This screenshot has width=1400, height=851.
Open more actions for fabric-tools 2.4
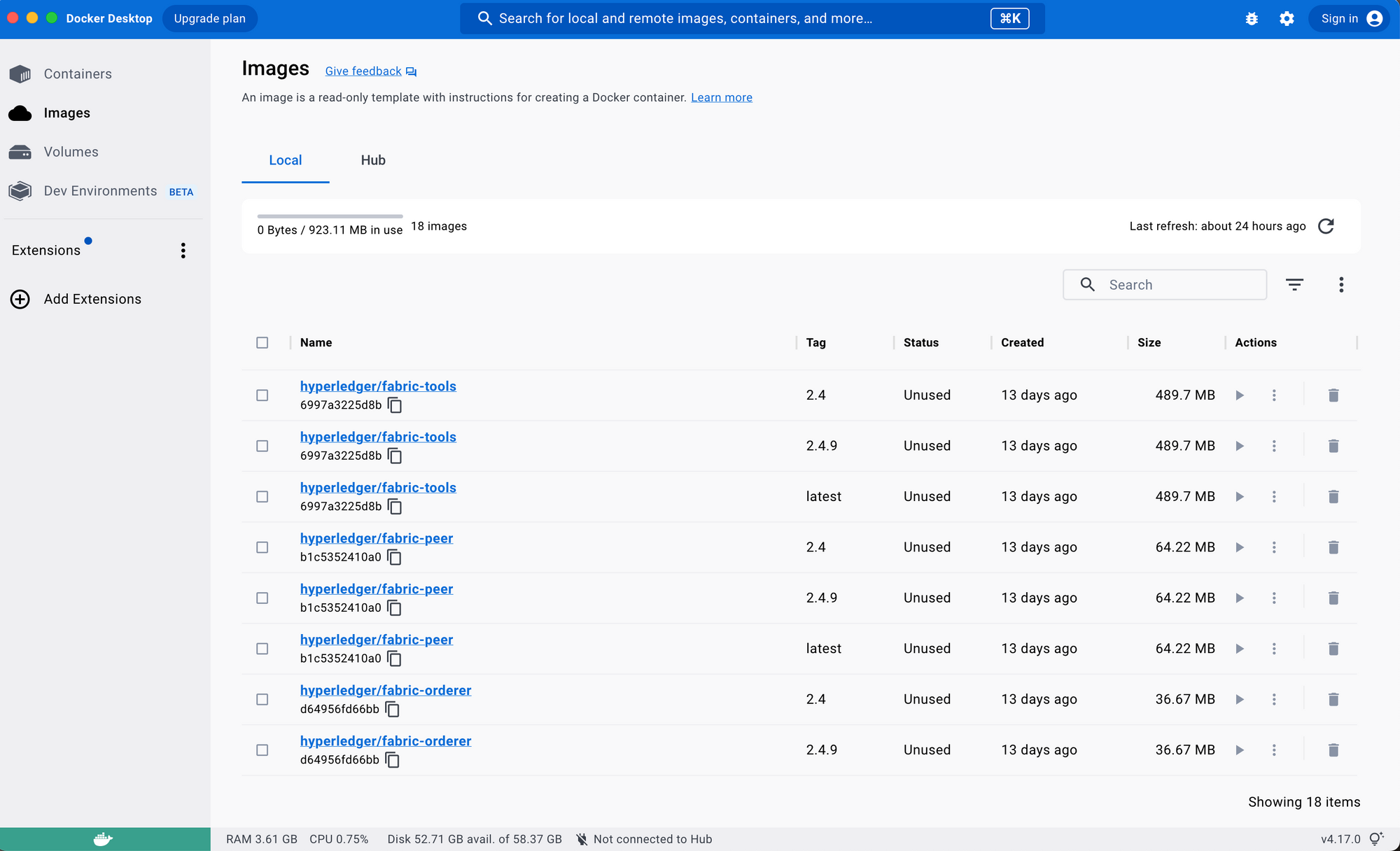(1274, 395)
